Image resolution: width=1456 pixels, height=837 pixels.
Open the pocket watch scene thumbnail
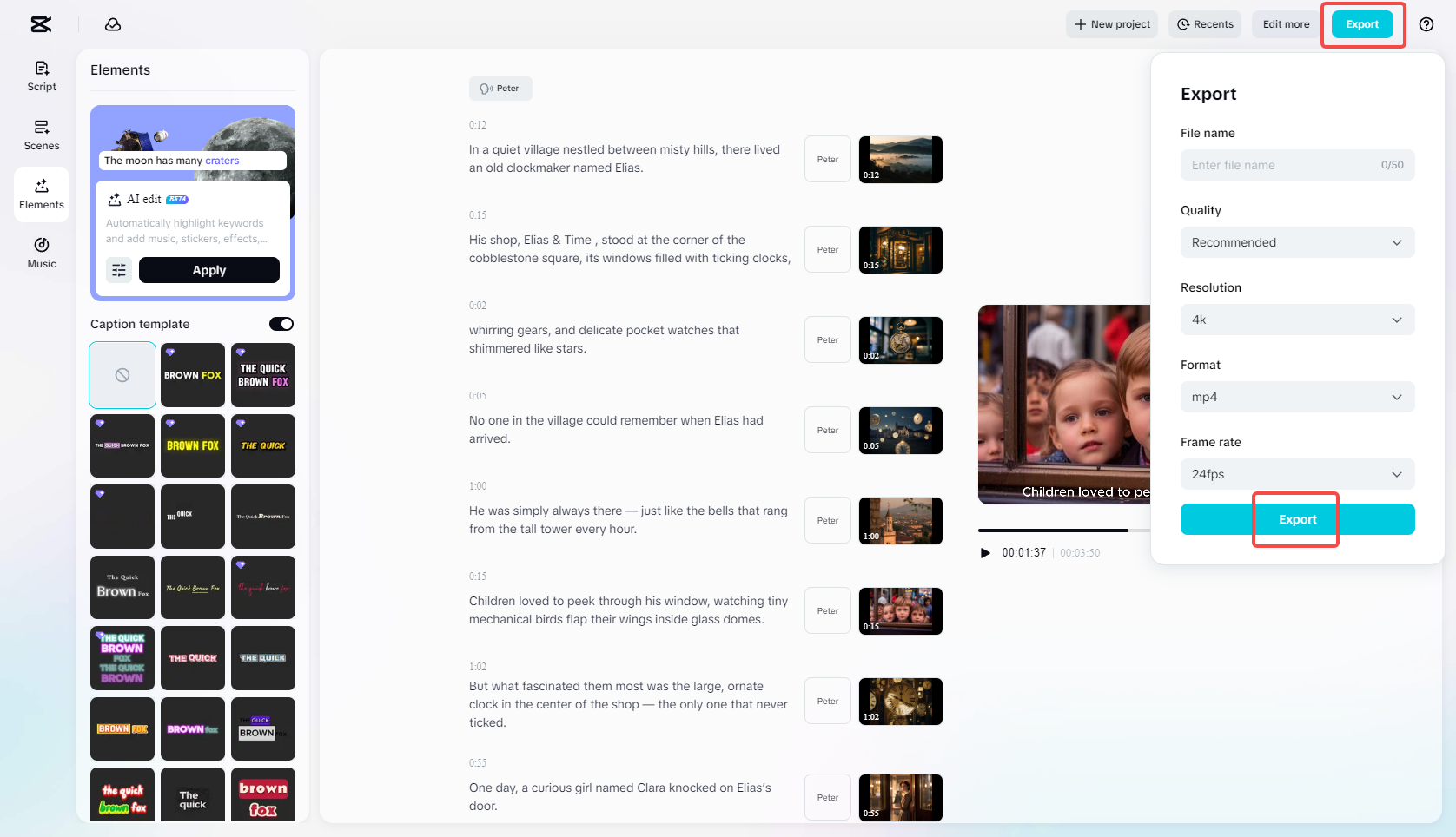coord(901,340)
